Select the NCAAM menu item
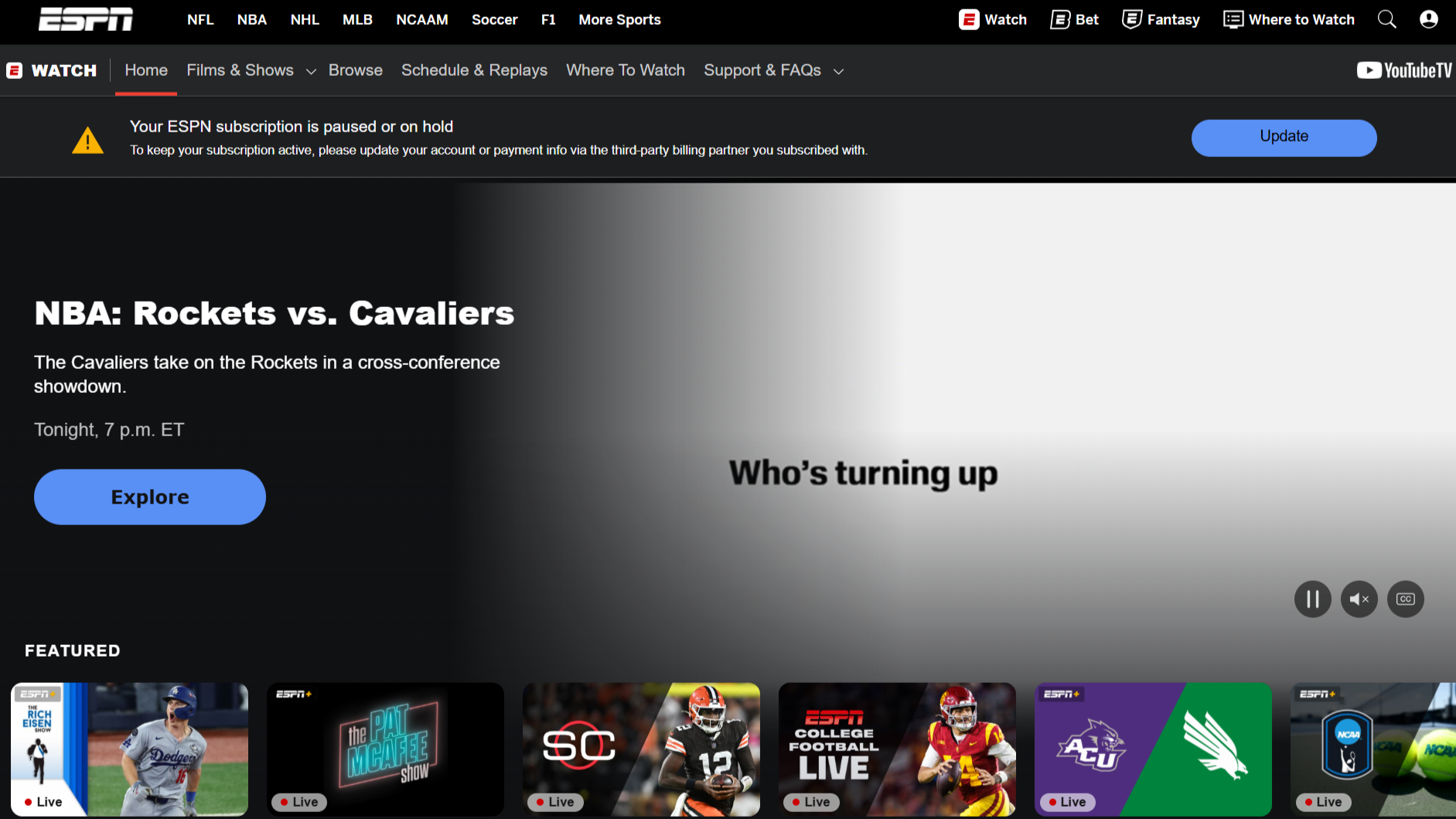 (422, 19)
